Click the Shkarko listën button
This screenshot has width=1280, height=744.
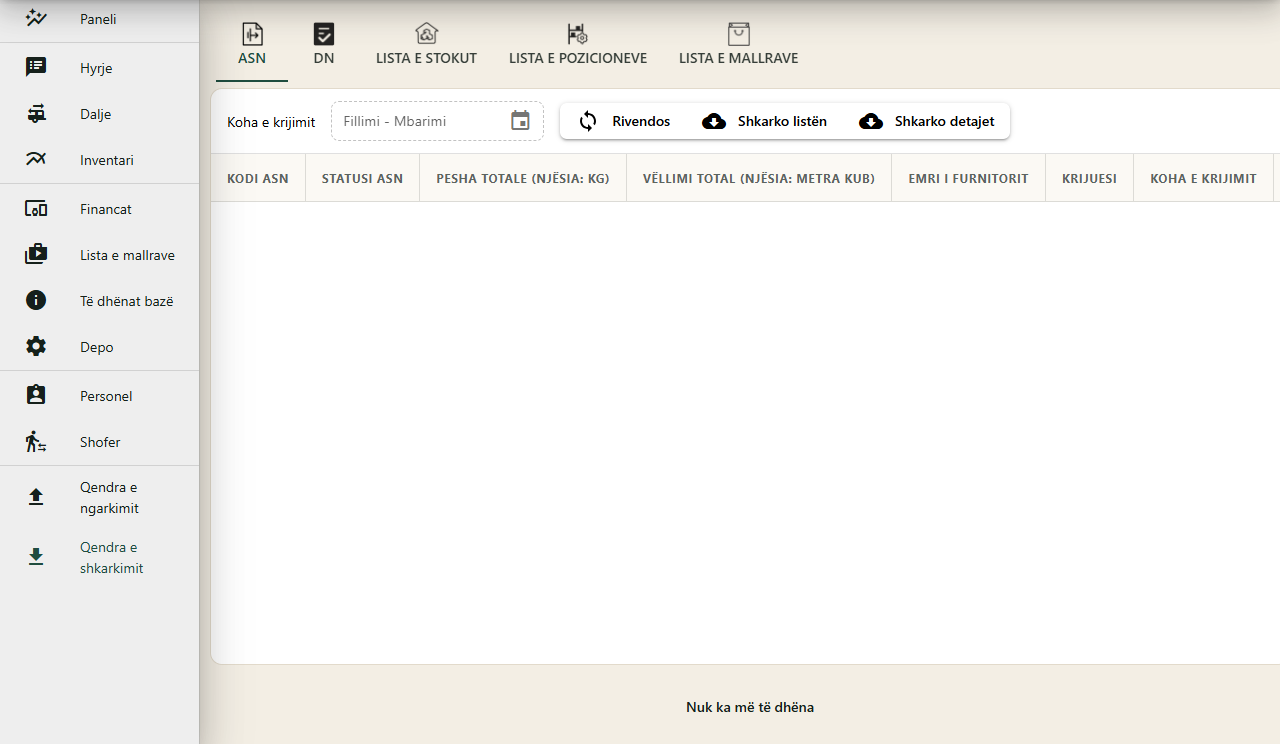click(x=765, y=121)
